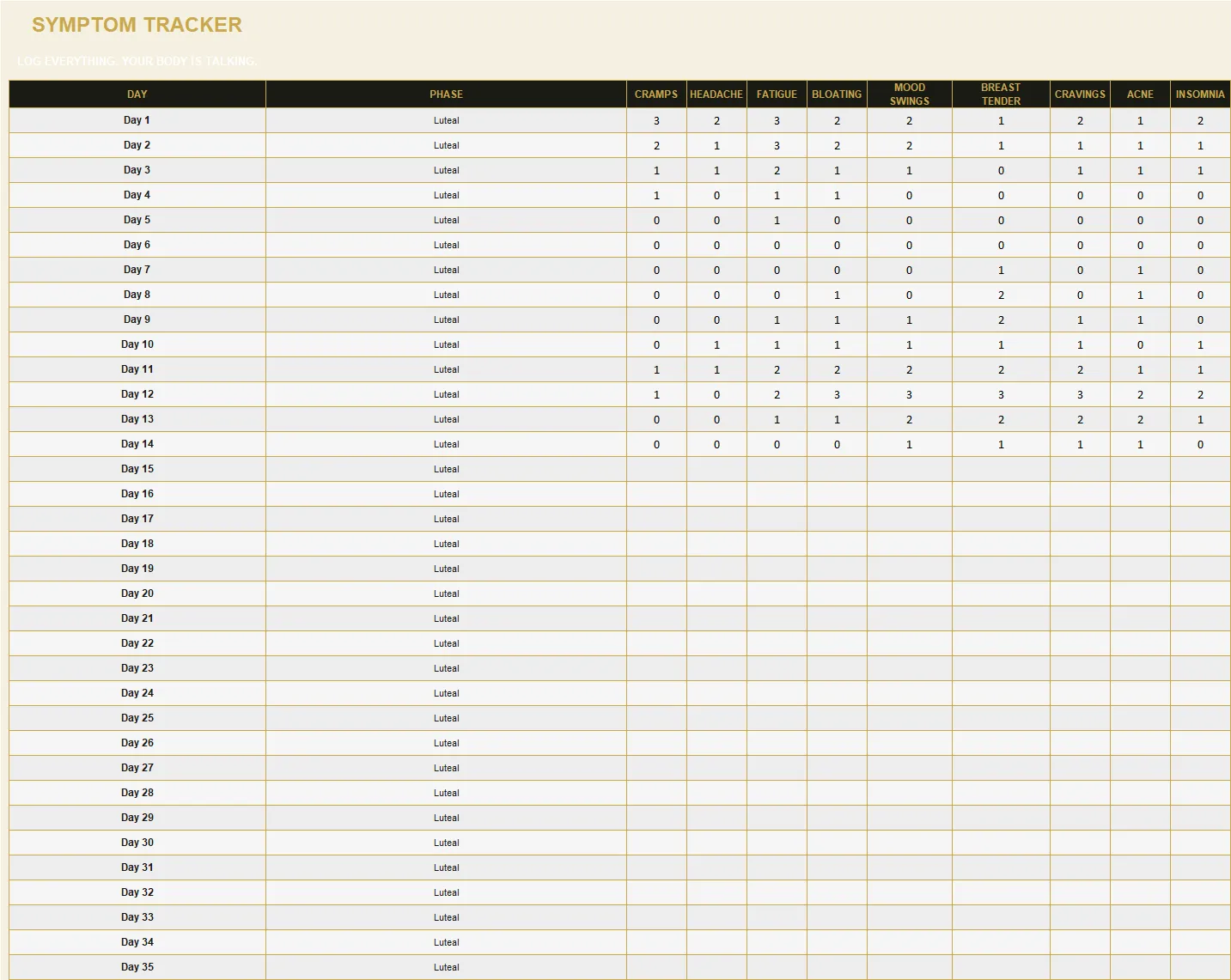Viewport: 1231px width, 980px height.
Task: Select the Luteal phase cell for Day 22
Action: pos(446,643)
